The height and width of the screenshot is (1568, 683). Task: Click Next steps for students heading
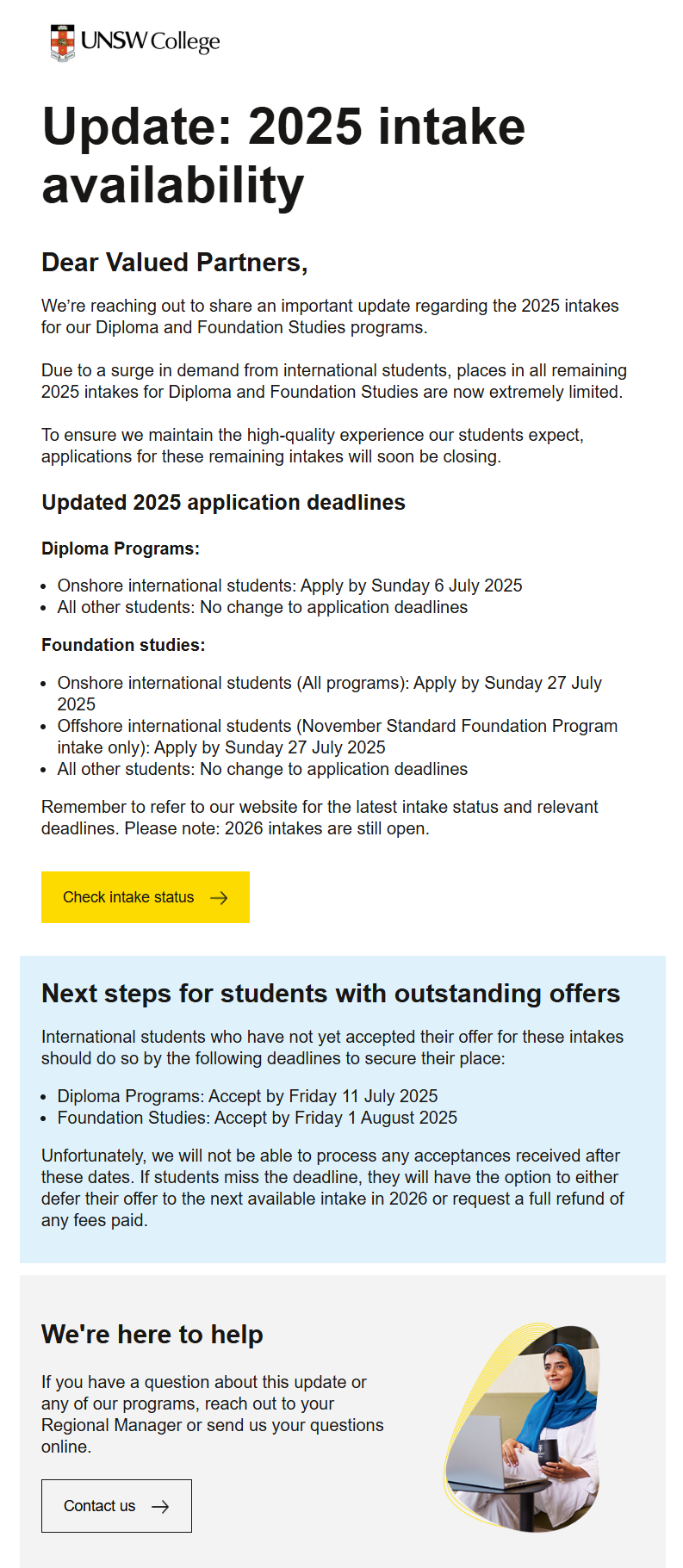coord(331,994)
